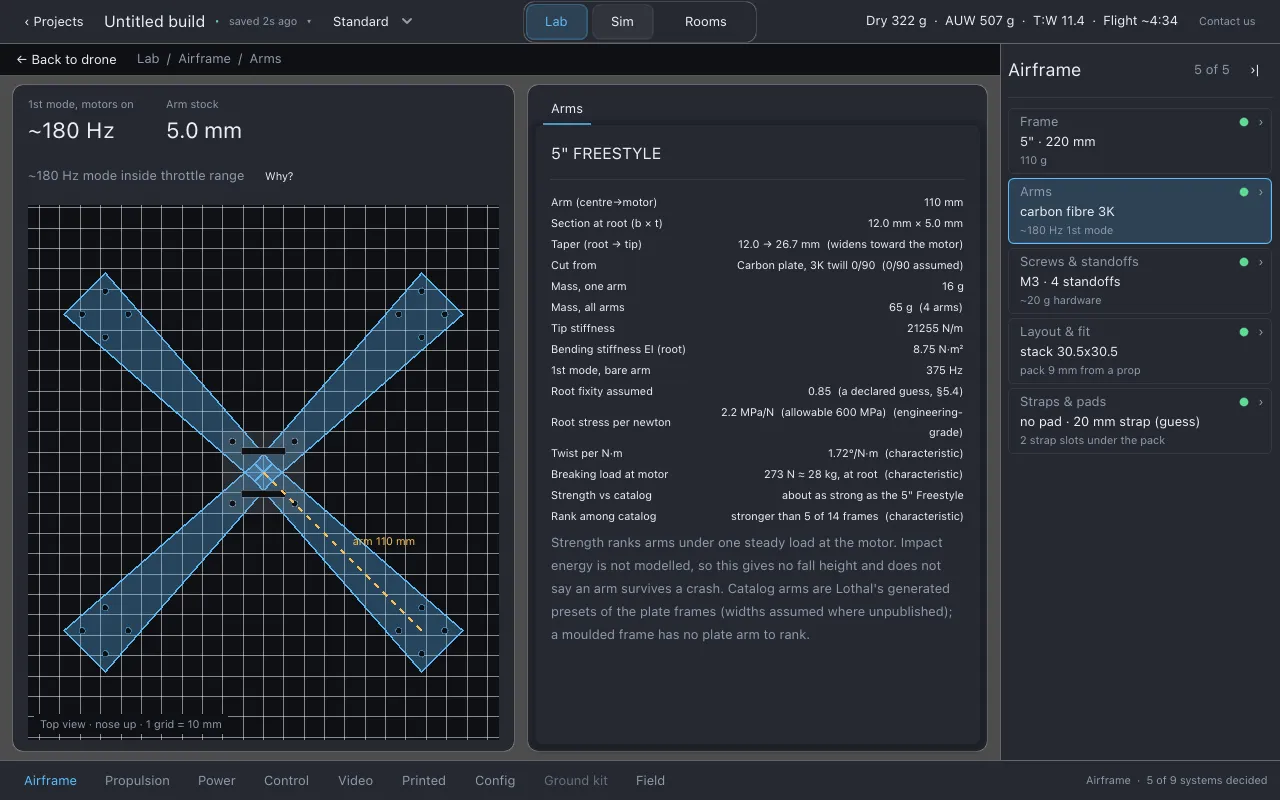This screenshot has height=800, width=1280.
Task: Open the Standard mode dropdown
Action: pos(373,21)
